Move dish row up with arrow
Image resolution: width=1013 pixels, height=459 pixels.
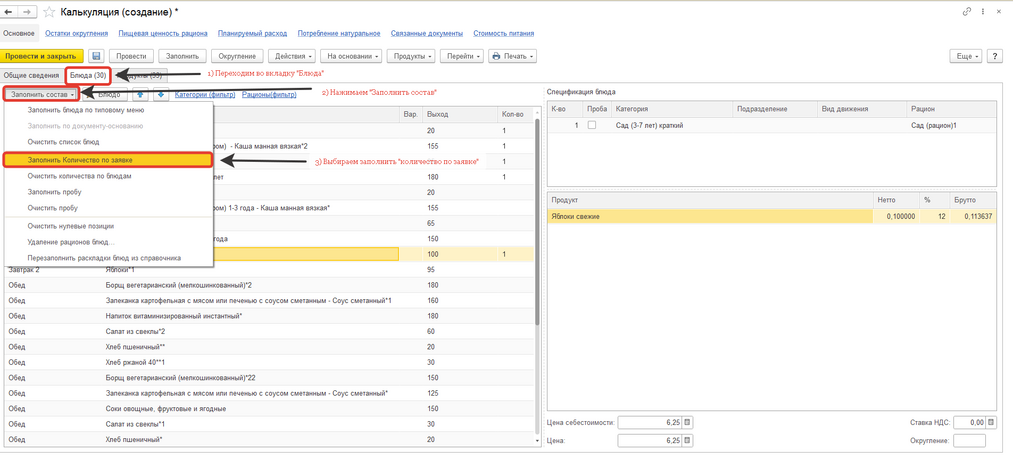click(x=141, y=95)
